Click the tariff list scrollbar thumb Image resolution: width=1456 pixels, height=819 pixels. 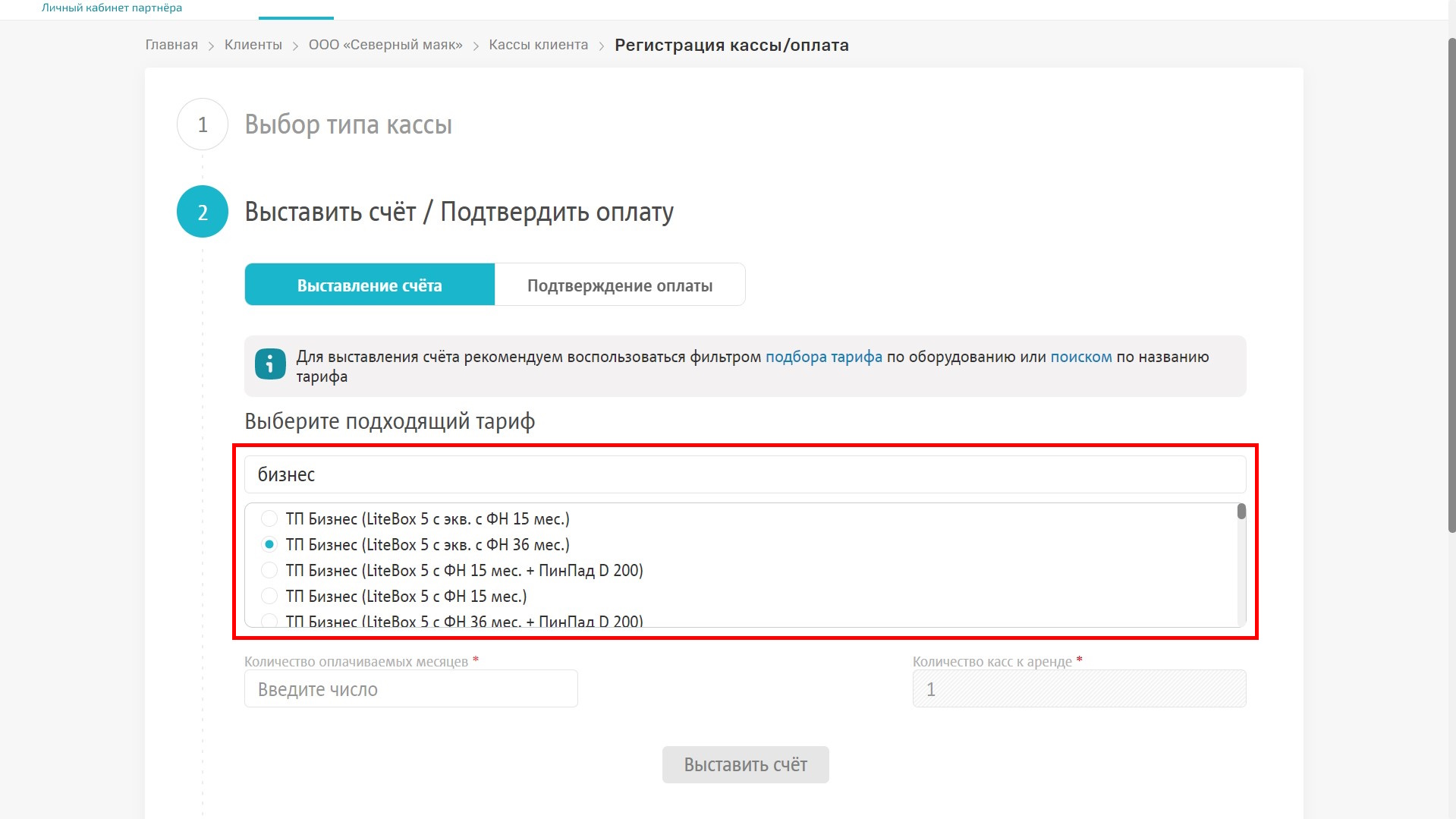[1241, 512]
